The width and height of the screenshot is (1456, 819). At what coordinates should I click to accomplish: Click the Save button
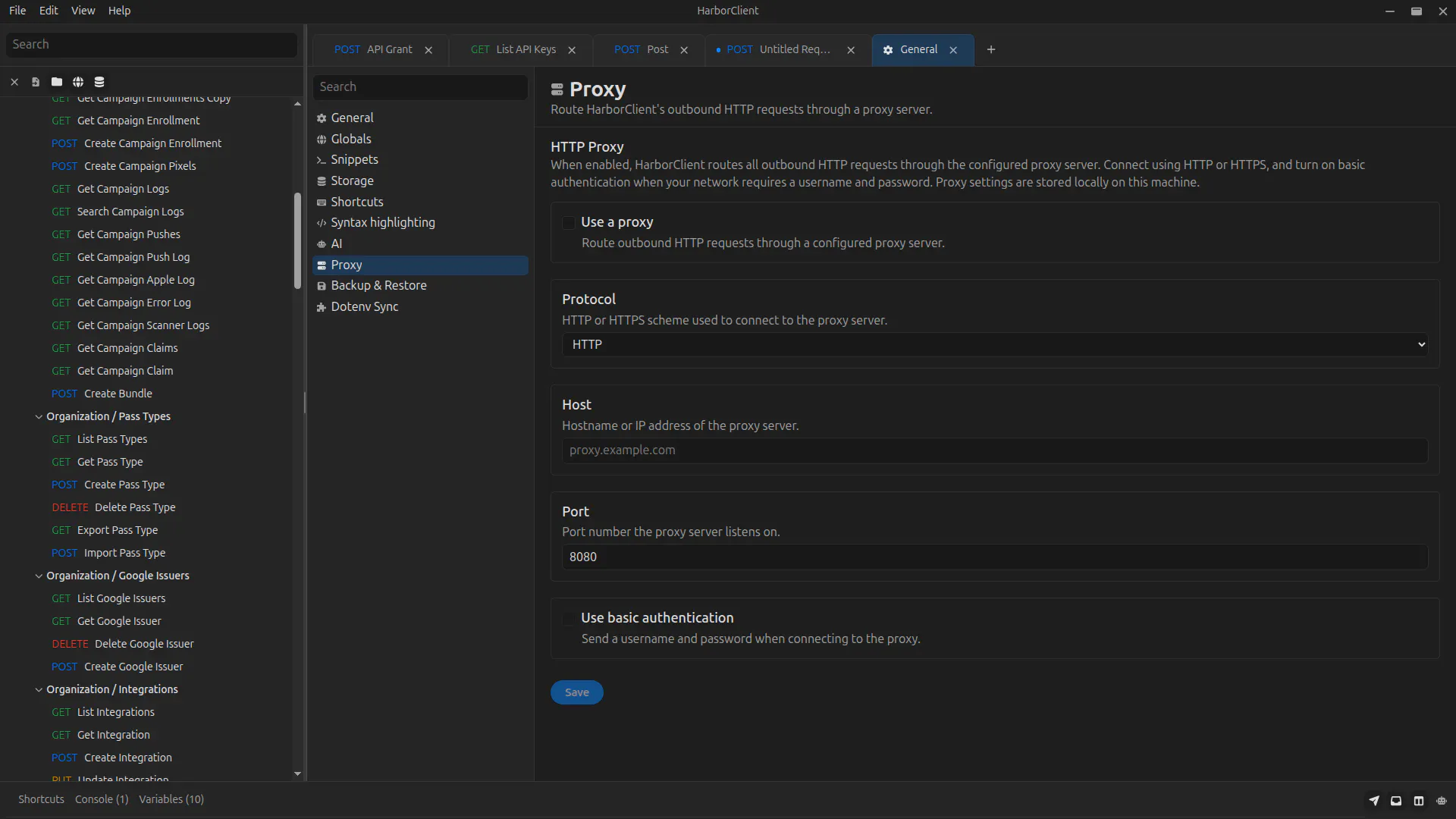click(576, 692)
